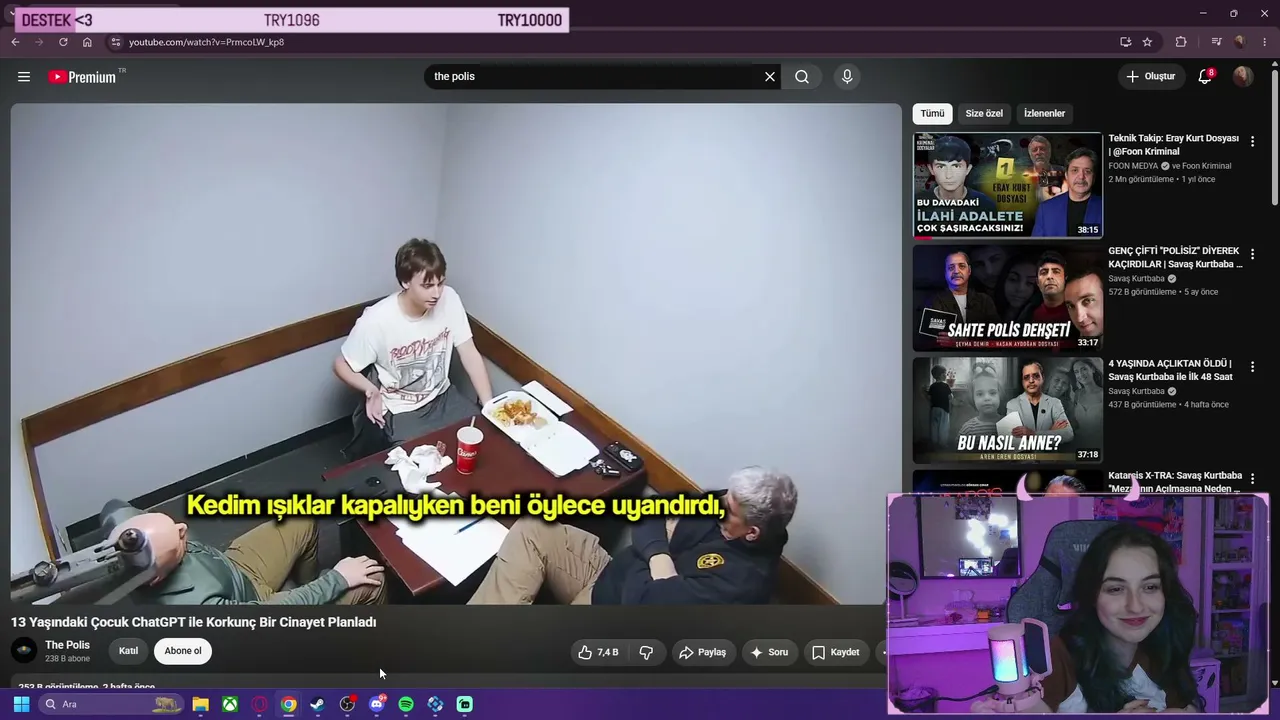Screen dimensions: 1280x720
Task: Like the video (7,4 B)
Action: tap(598, 652)
